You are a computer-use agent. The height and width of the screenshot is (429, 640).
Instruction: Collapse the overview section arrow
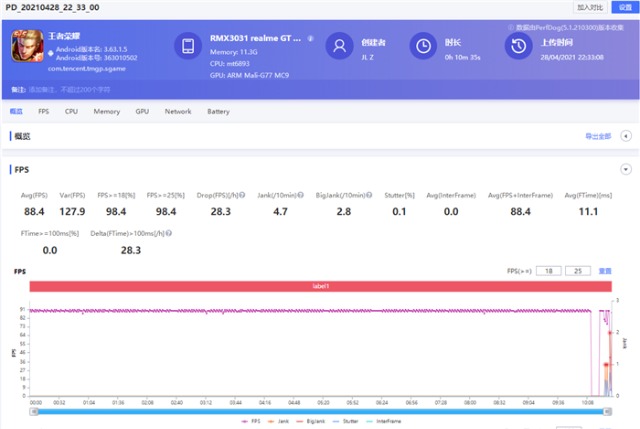(626, 136)
